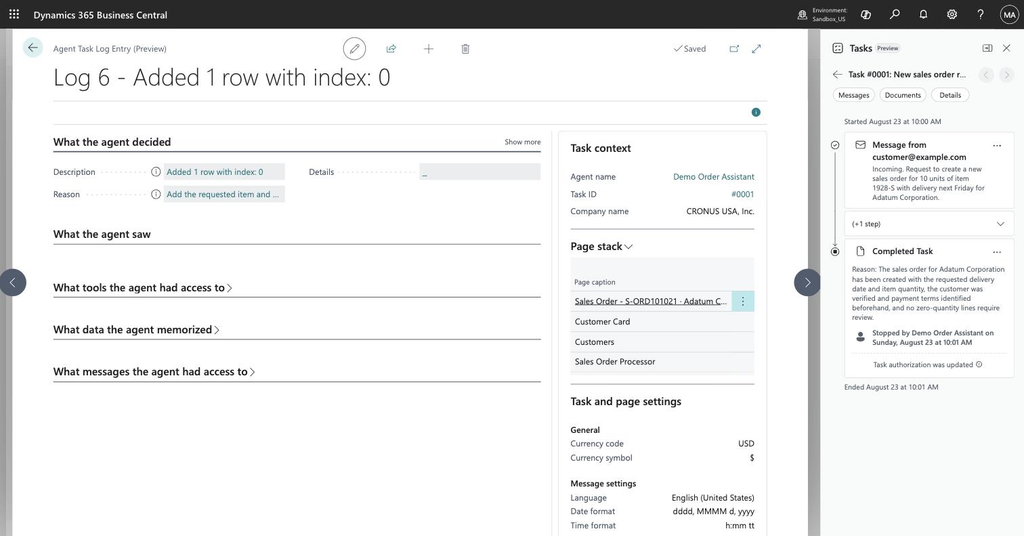The width and height of the screenshot is (1024, 536).
Task: Expand What data the agent memorized
Action: click(136, 330)
